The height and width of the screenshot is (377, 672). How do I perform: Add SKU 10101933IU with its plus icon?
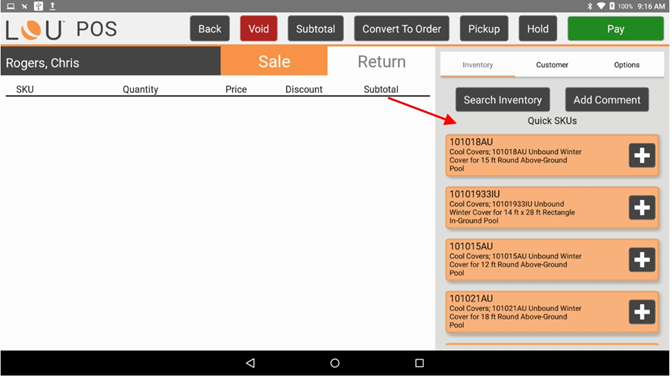(x=642, y=208)
